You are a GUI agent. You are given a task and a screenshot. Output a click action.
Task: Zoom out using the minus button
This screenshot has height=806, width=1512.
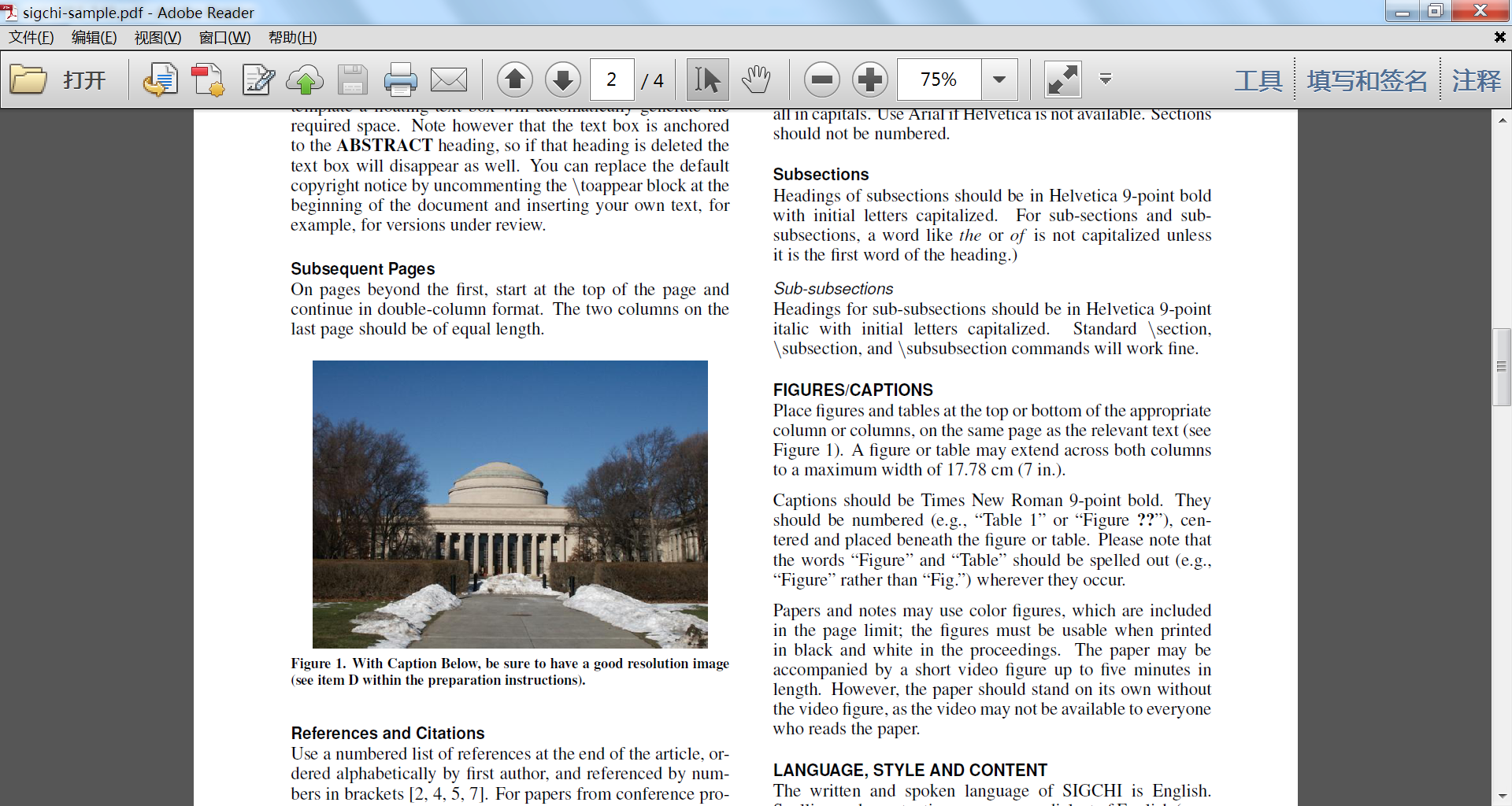[x=822, y=79]
